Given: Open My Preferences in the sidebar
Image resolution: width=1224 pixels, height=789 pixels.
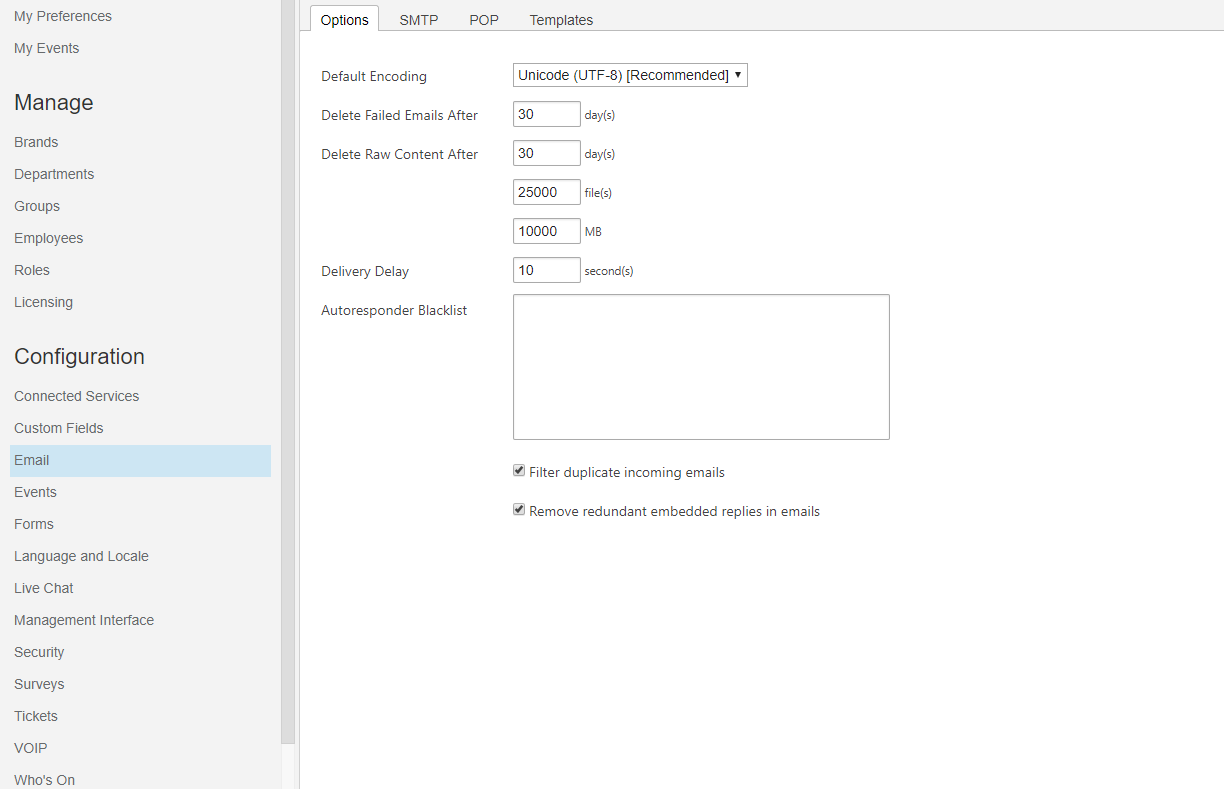Looking at the screenshot, I should (x=63, y=16).
